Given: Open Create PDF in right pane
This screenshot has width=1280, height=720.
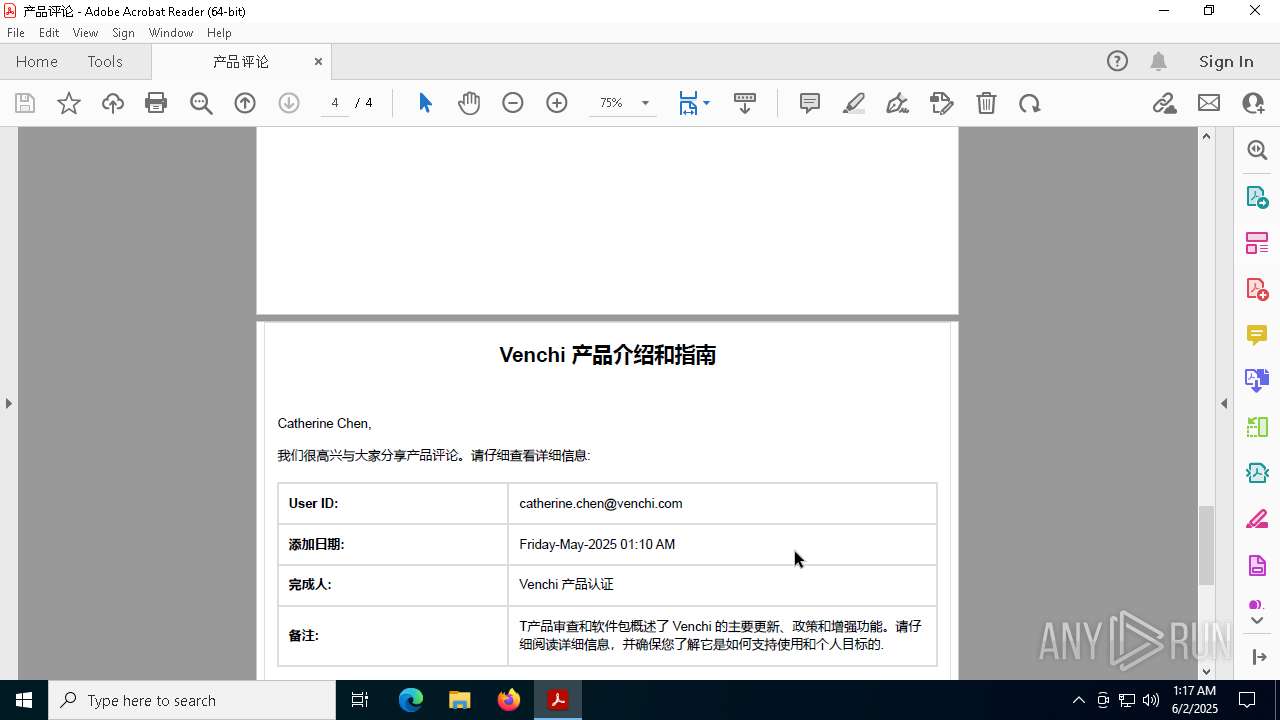Looking at the screenshot, I should pos(1257,288).
